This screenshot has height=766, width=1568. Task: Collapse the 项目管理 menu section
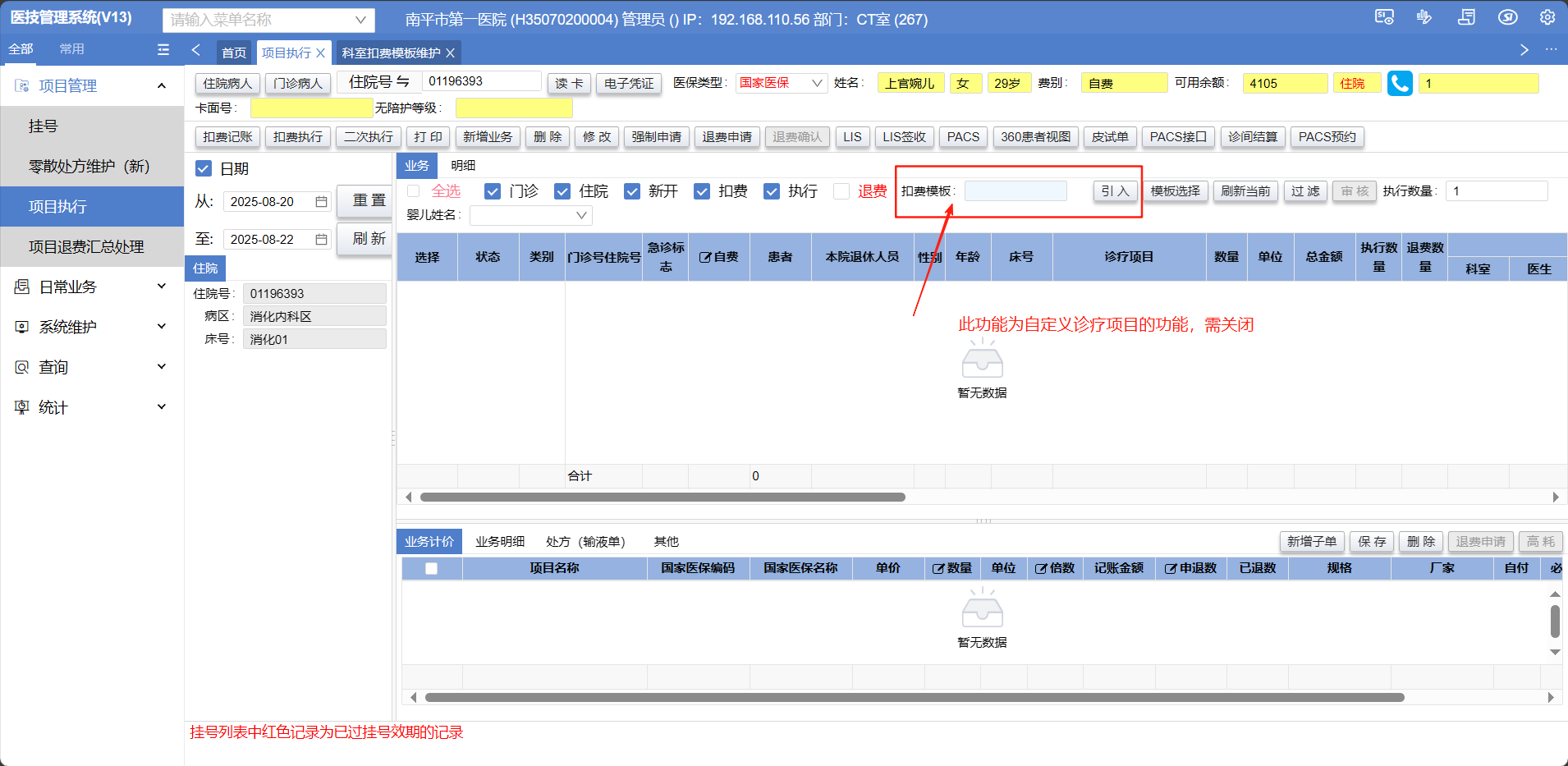pyautogui.click(x=162, y=85)
